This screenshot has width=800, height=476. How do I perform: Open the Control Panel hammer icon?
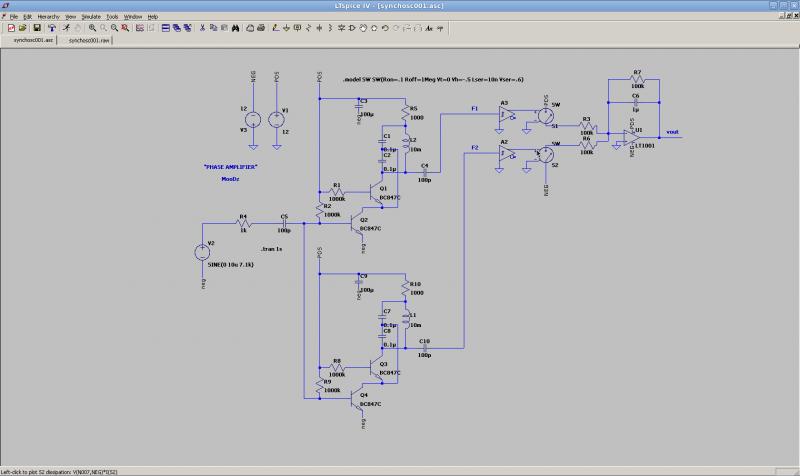pyautogui.click(x=50, y=28)
